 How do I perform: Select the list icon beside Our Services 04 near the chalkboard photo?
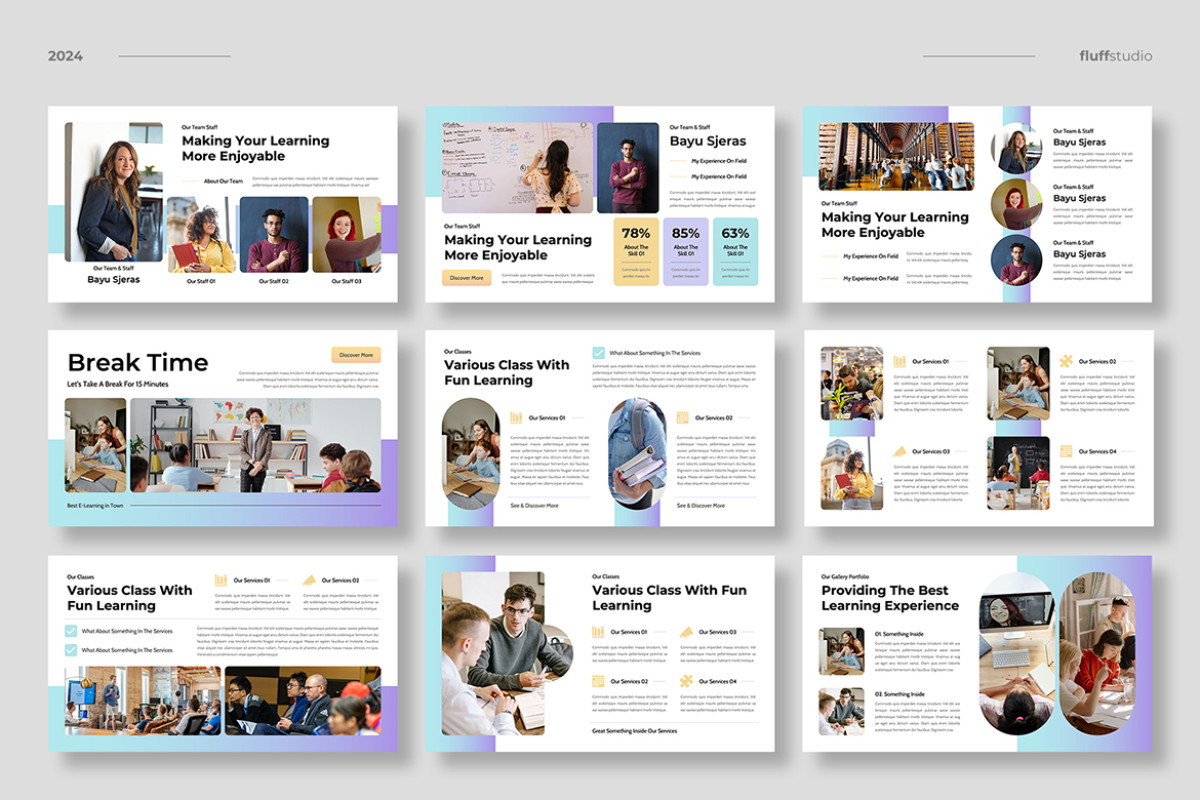[1066, 452]
